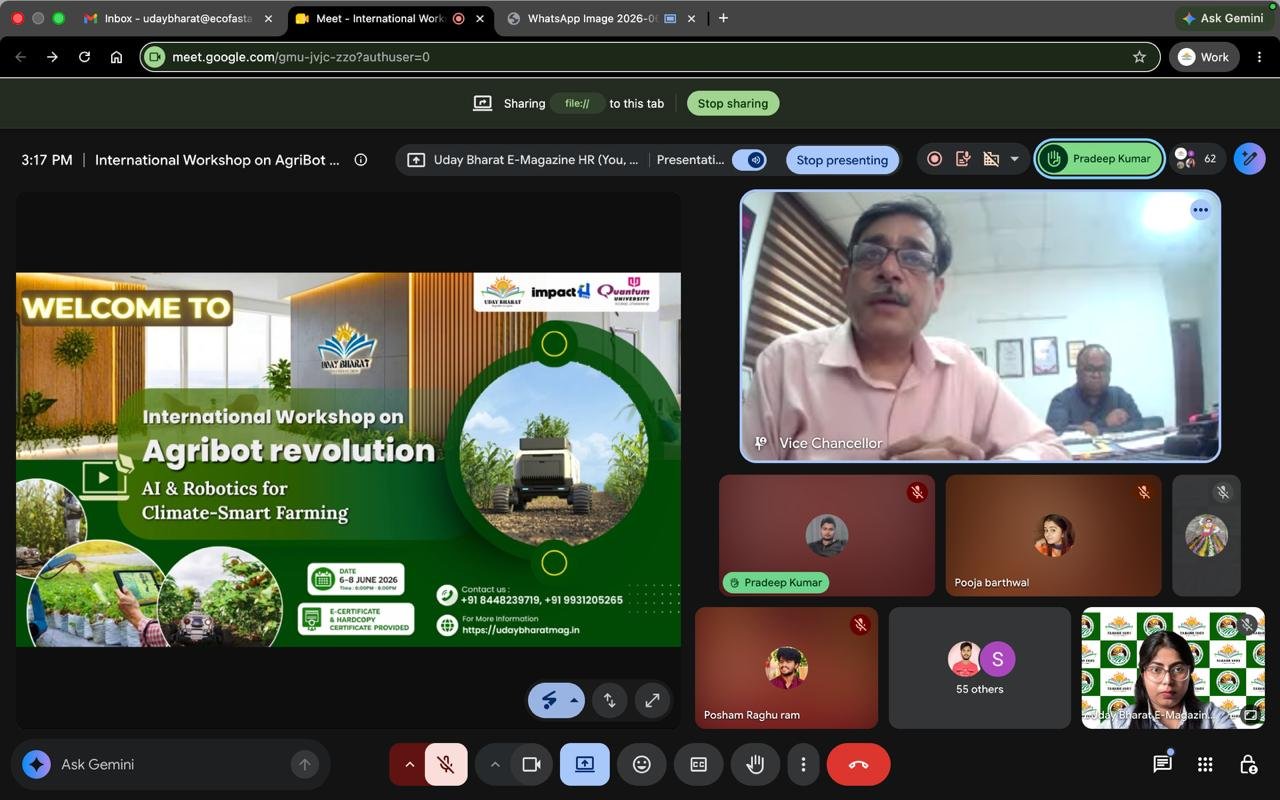Click the Pradeep Kumar raised hand chip
This screenshot has height=800, width=1280.
pyautogui.click(x=1100, y=159)
